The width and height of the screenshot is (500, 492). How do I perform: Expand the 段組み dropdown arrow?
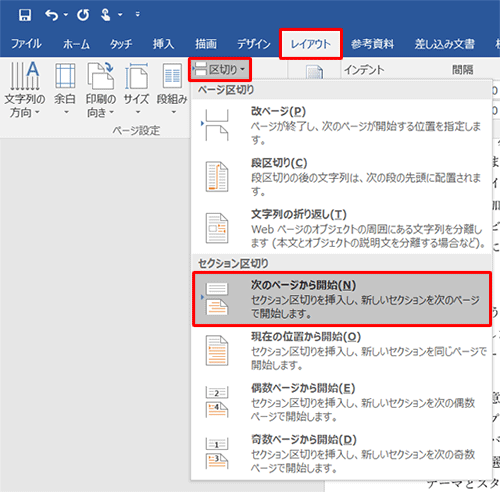(174, 112)
